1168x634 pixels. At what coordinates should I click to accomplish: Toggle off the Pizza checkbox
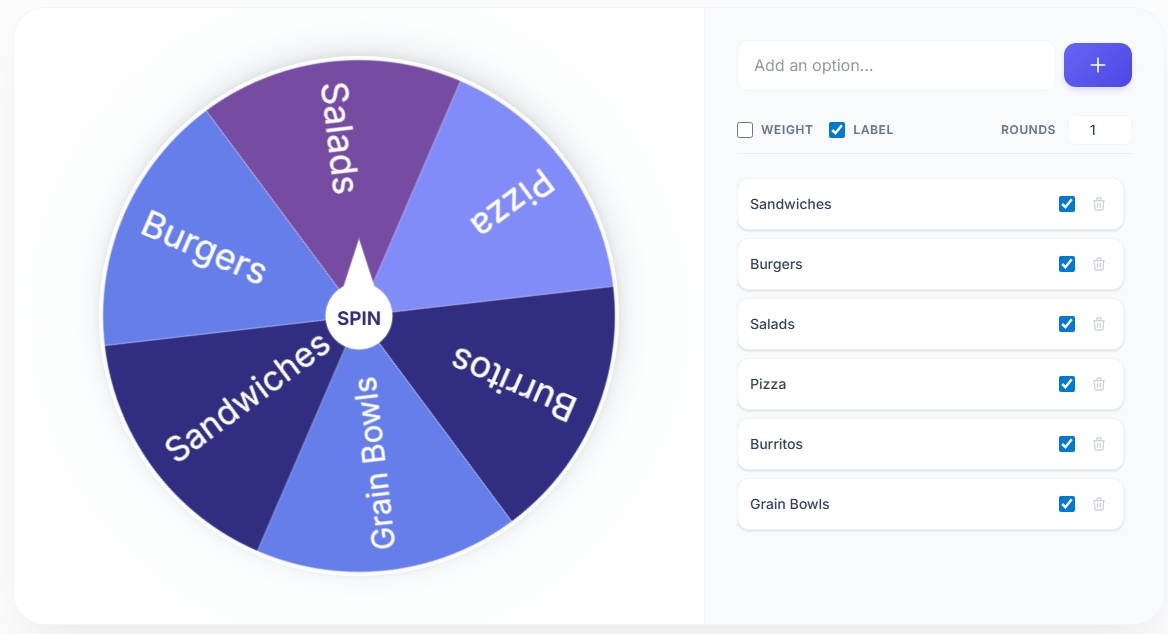coord(1067,384)
